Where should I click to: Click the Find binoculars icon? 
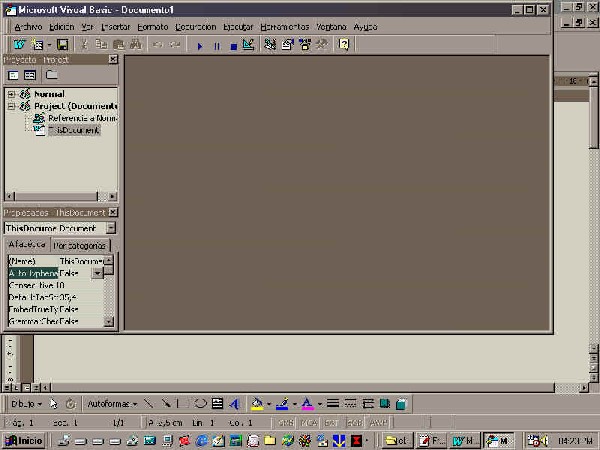[135, 45]
